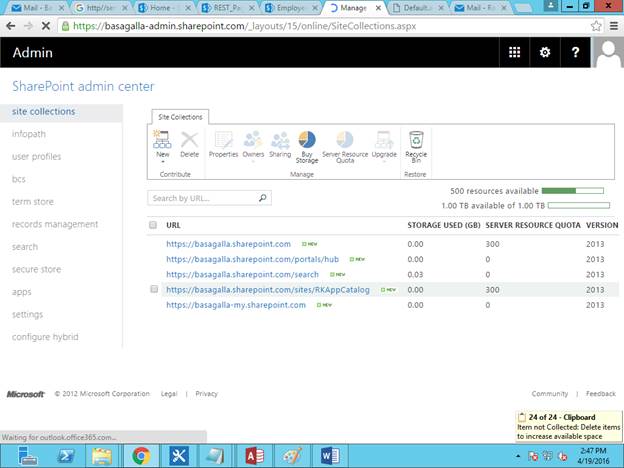Click the Delete site collection icon

[x=189, y=140]
